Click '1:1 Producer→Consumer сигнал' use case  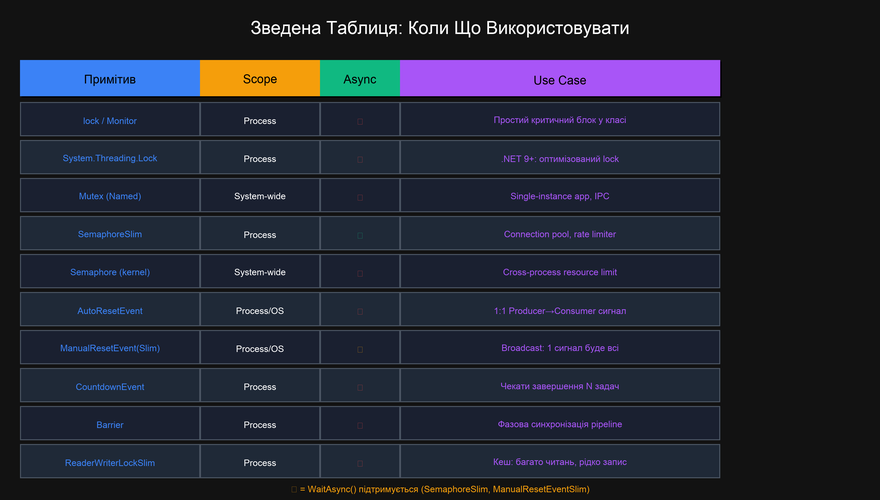tap(560, 310)
